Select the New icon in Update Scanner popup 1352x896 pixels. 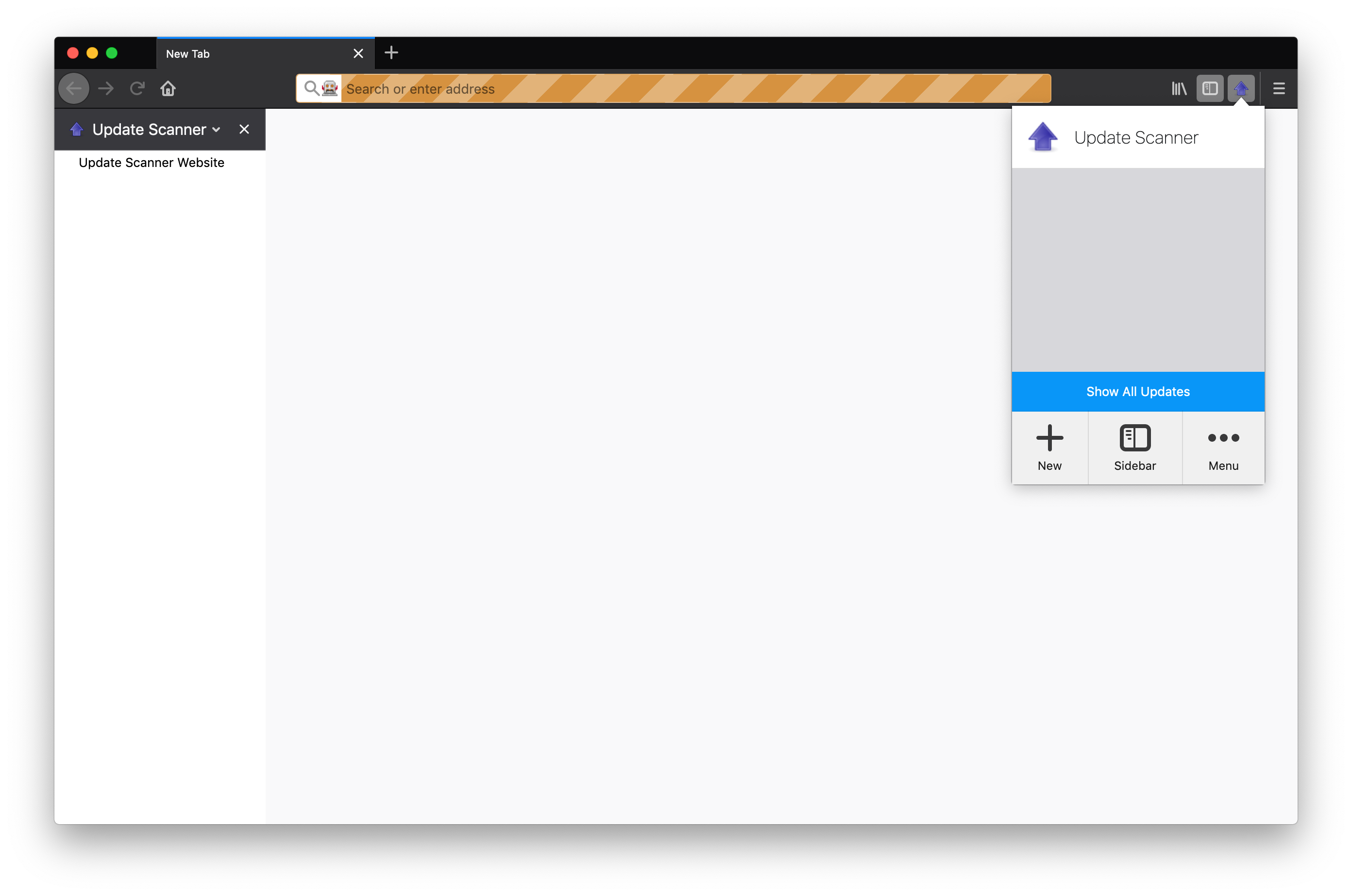click(x=1049, y=448)
